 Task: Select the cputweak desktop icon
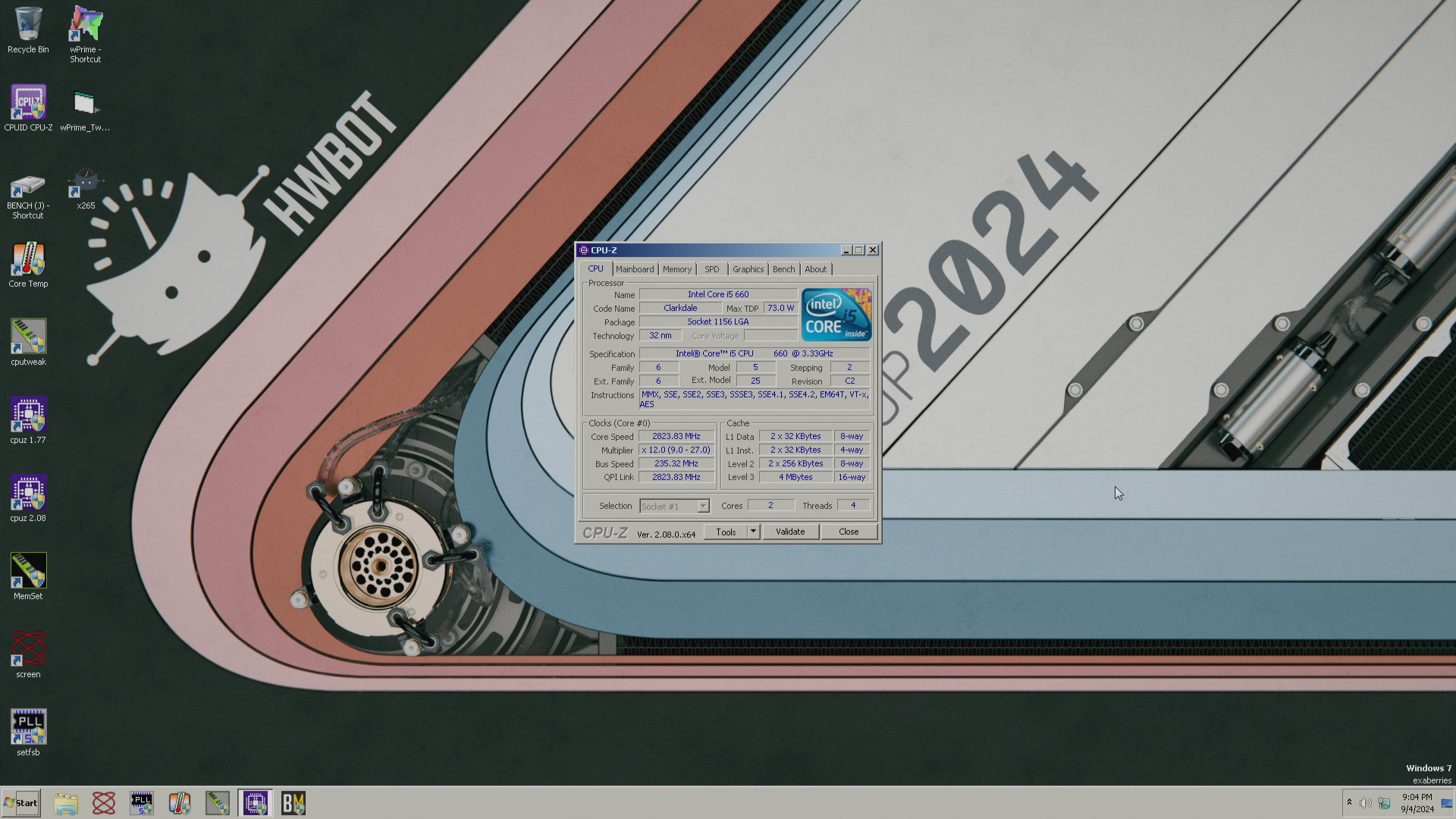point(28,343)
